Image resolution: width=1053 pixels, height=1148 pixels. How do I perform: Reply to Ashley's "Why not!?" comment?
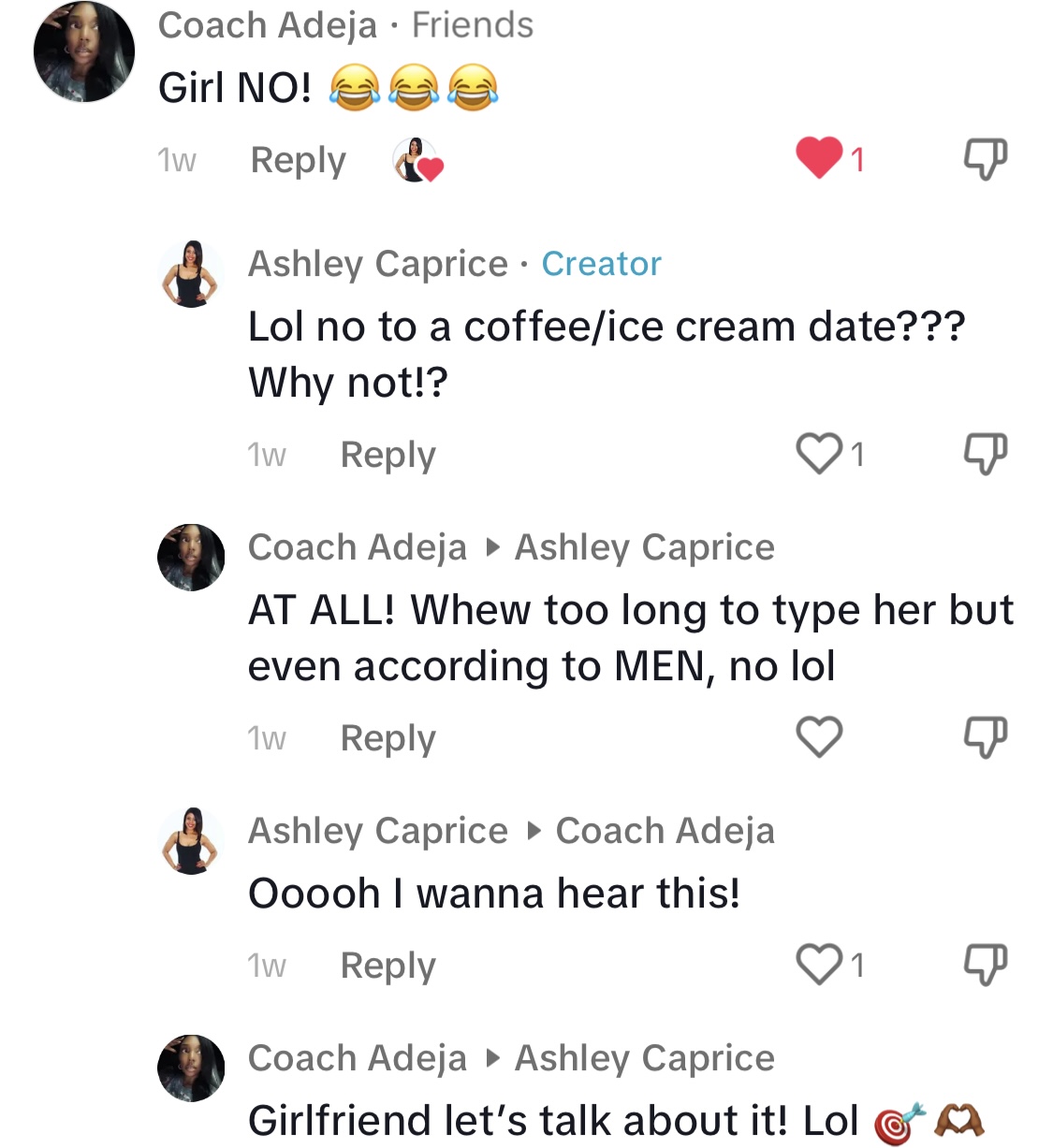tap(388, 455)
